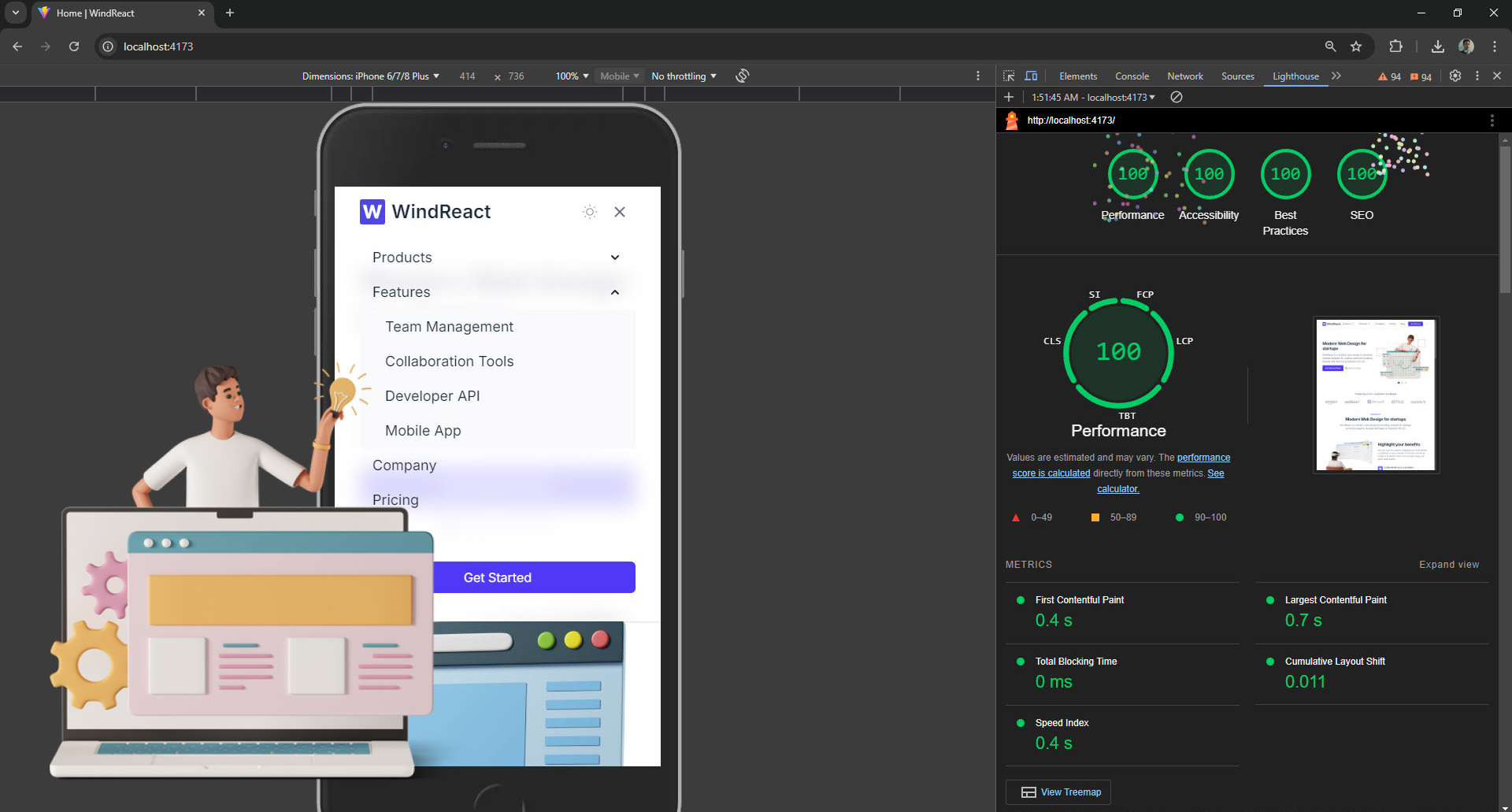Open the Mobile device type dropdown
Screen dimensions: 1512x812
coord(620,76)
